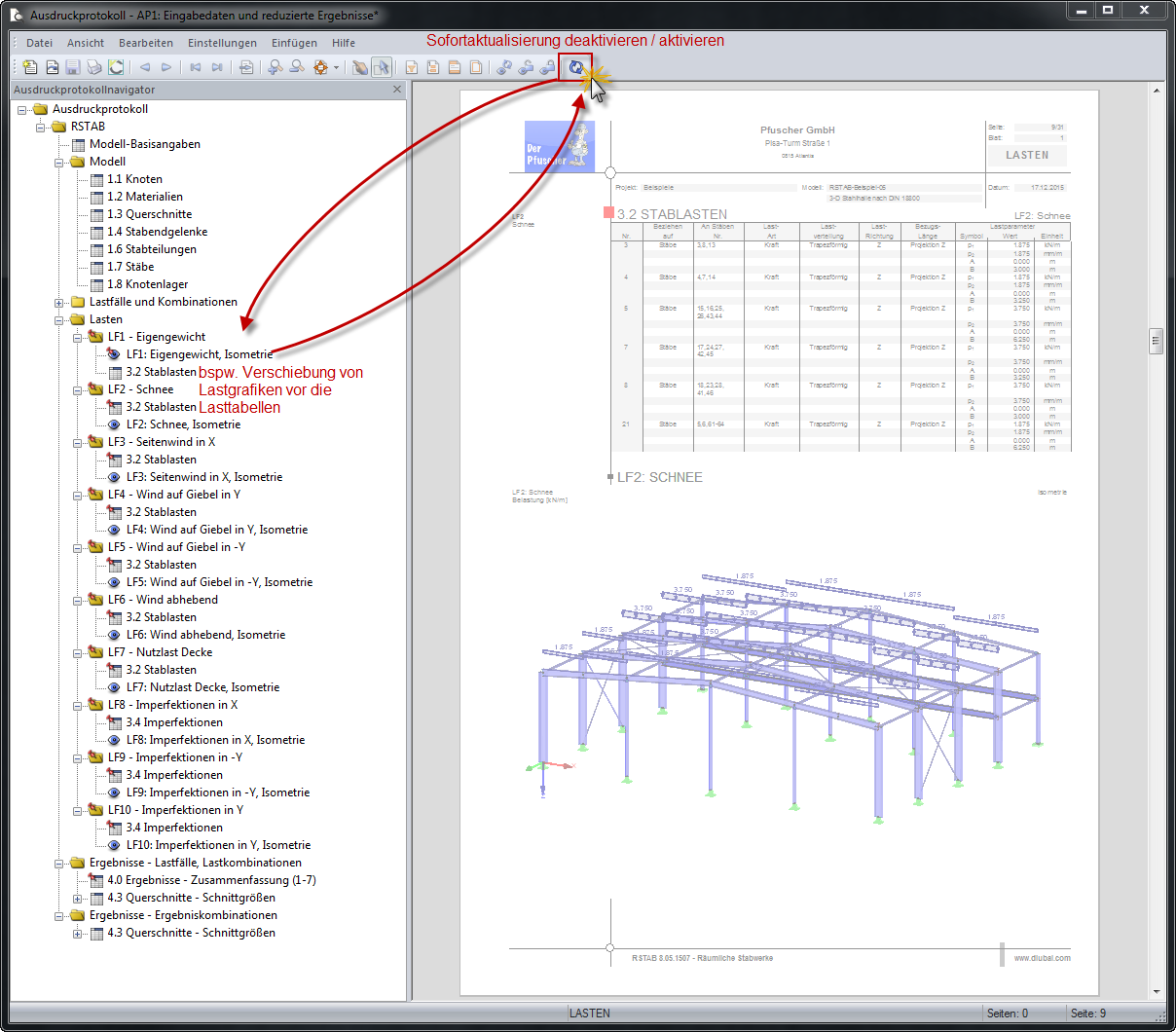The height and width of the screenshot is (1032, 1176).
Task: Click the new protocol icon at the toolbar start
Action: (30, 67)
